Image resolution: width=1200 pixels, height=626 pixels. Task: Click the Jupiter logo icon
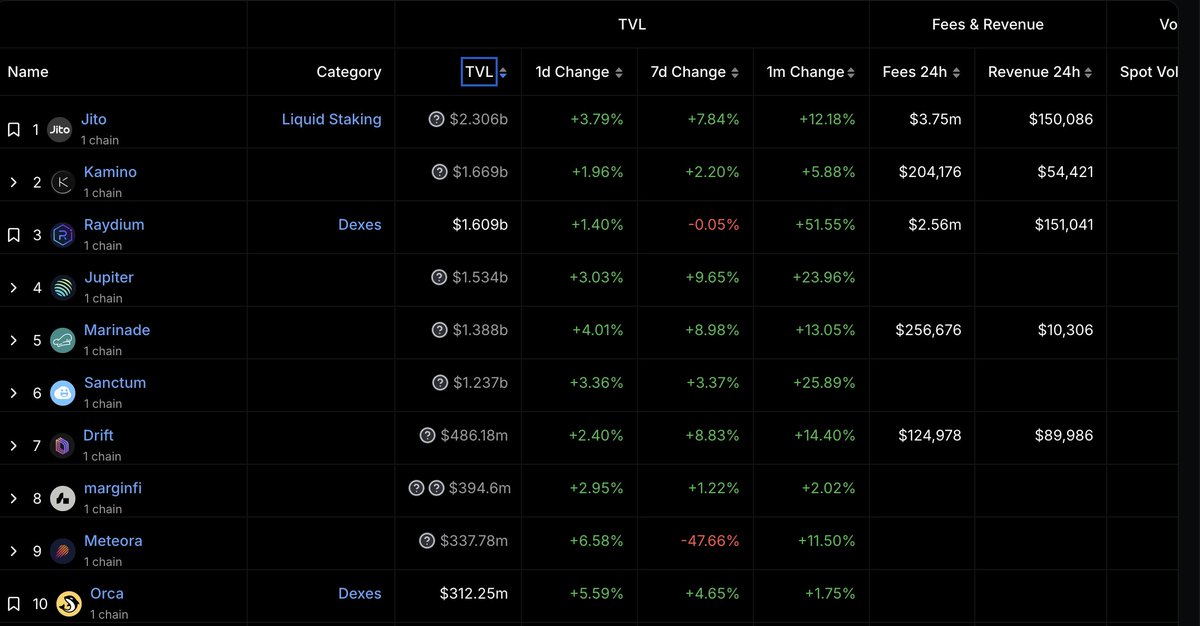coord(63,288)
